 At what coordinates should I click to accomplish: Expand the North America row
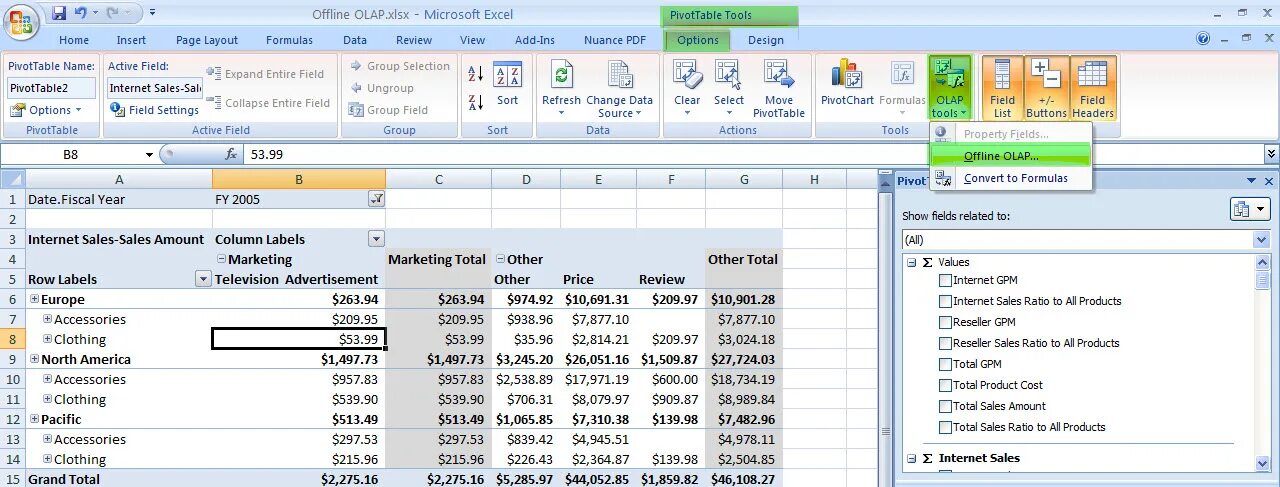(x=34, y=359)
